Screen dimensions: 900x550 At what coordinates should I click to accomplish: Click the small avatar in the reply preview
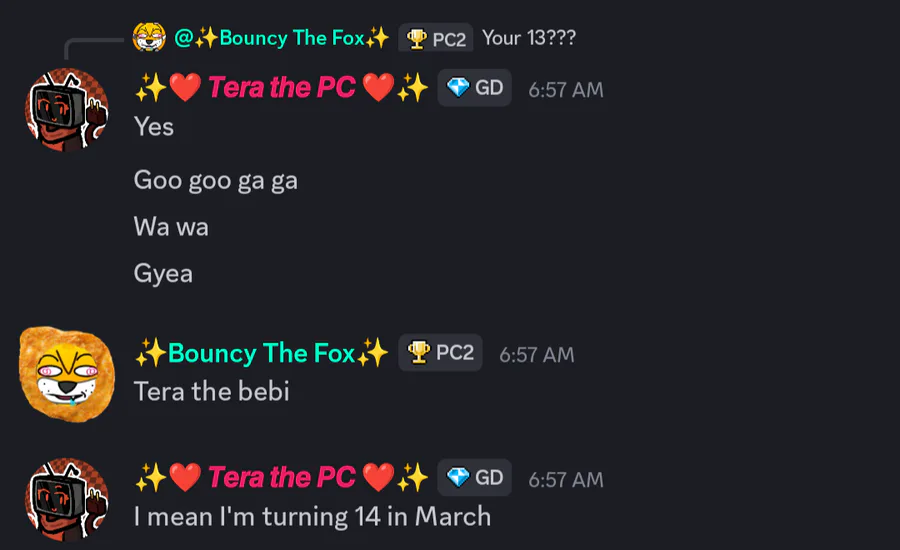pos(148,38)
